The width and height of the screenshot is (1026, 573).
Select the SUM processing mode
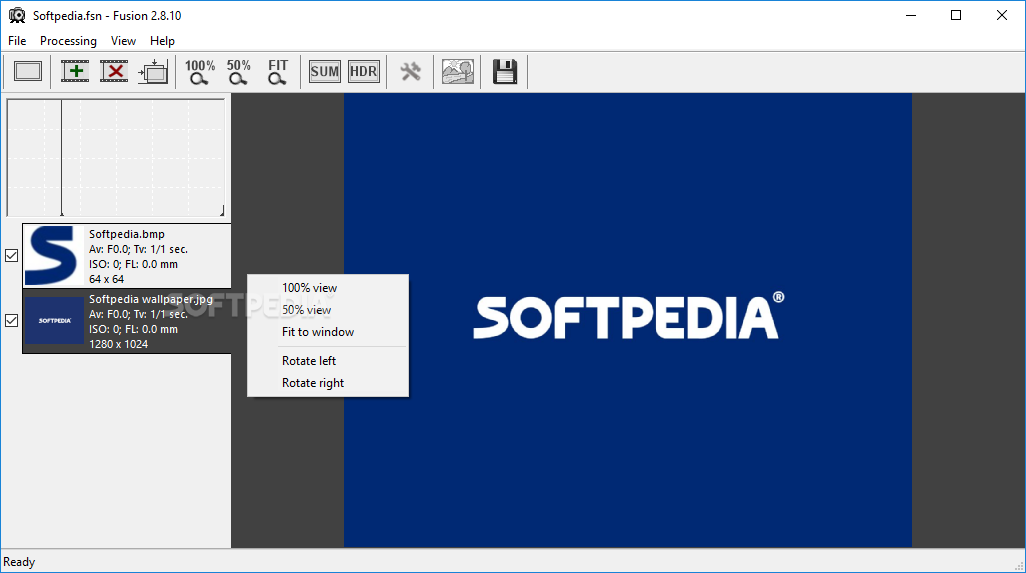tap(325, 71)
